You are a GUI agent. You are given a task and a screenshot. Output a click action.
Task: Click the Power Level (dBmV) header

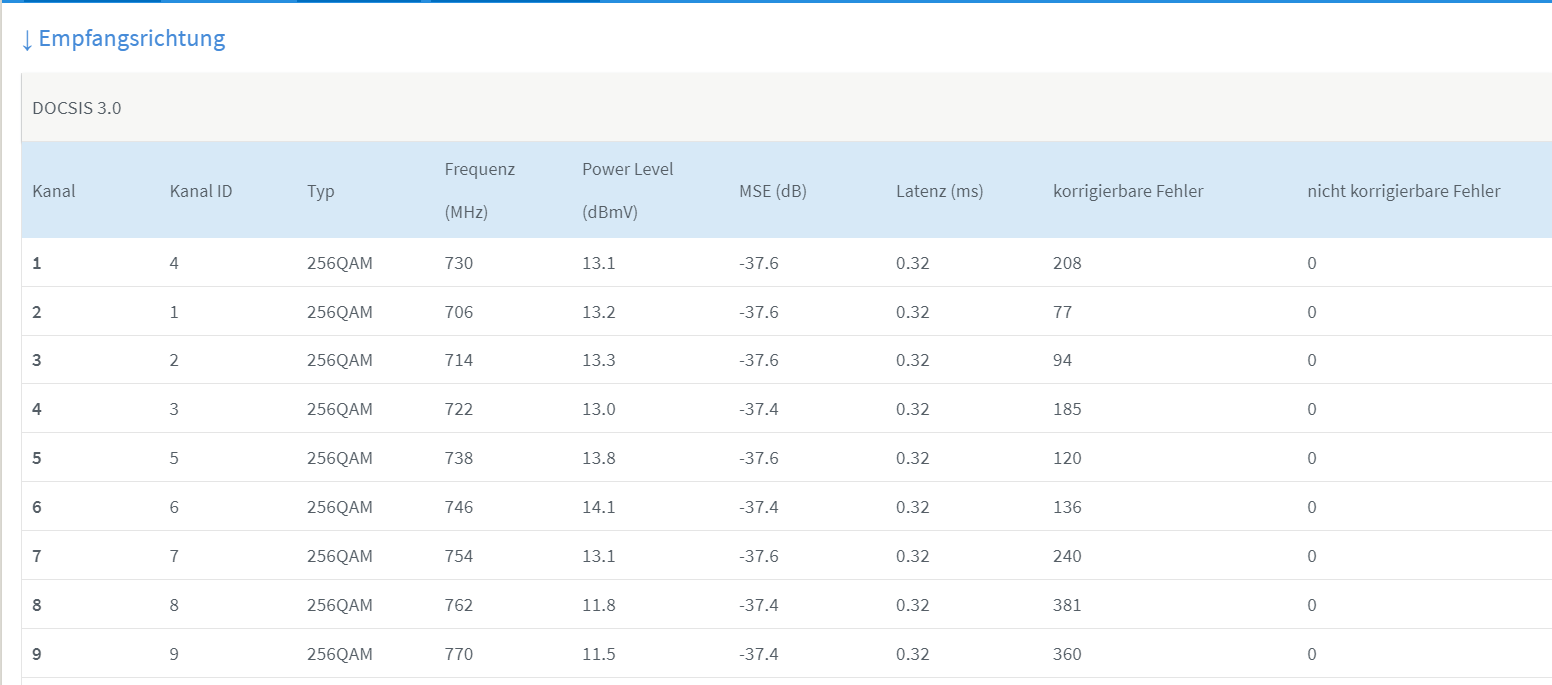pyautogui.click(x=627, y=190)
